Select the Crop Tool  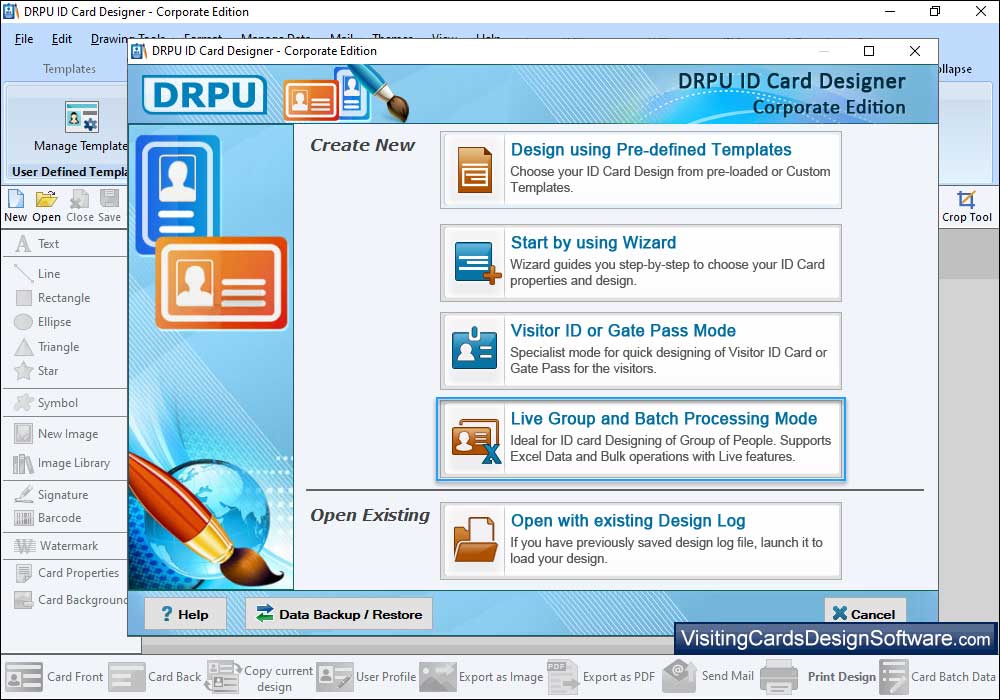[967, 207]
